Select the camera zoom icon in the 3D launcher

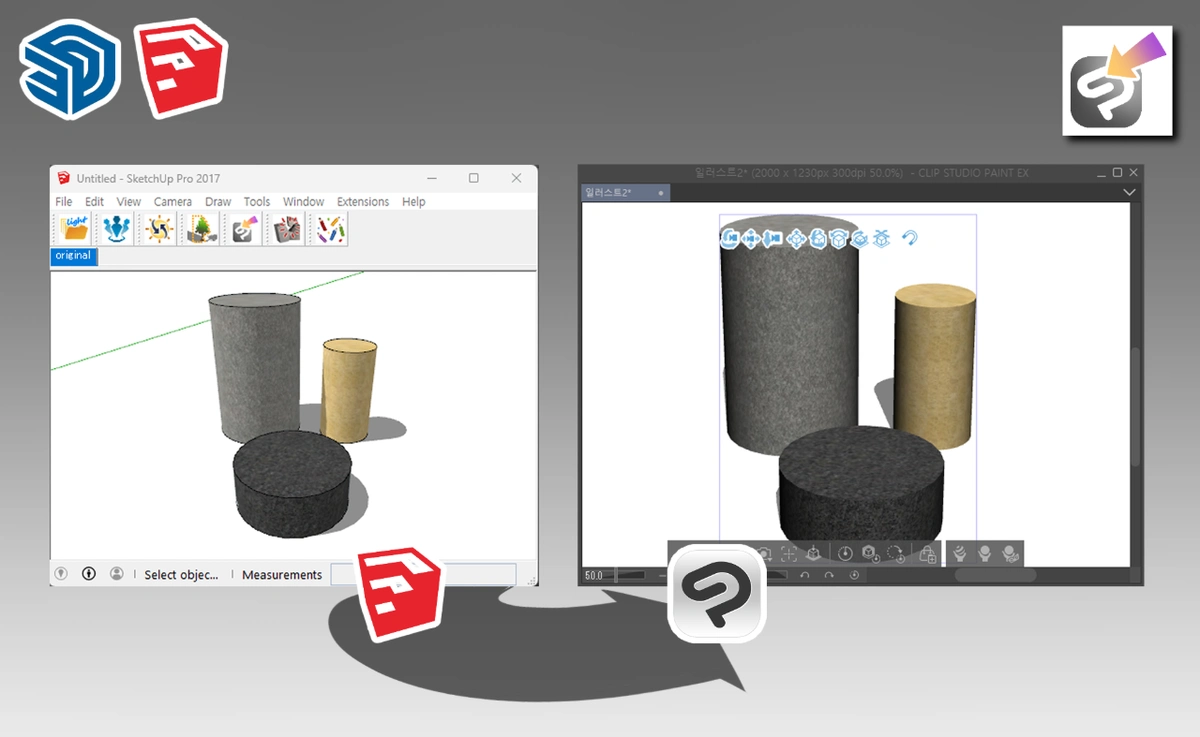771,238
